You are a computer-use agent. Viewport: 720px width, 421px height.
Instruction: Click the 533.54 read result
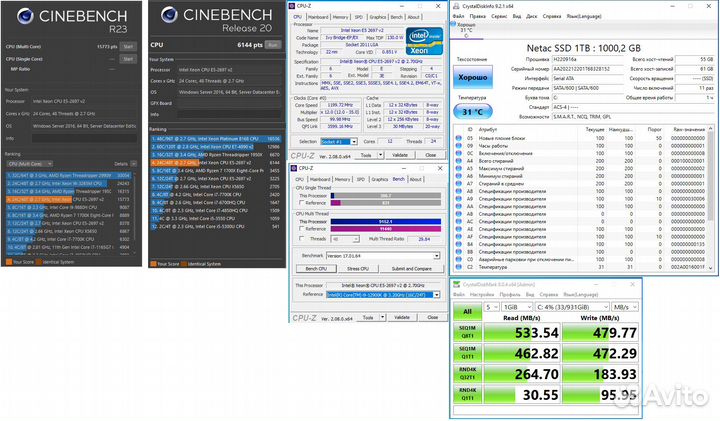coord(522,332)
